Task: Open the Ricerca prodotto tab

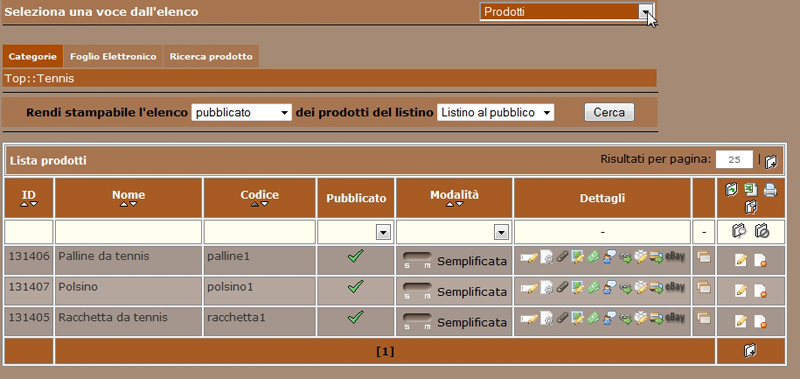Action: [211, 57]
